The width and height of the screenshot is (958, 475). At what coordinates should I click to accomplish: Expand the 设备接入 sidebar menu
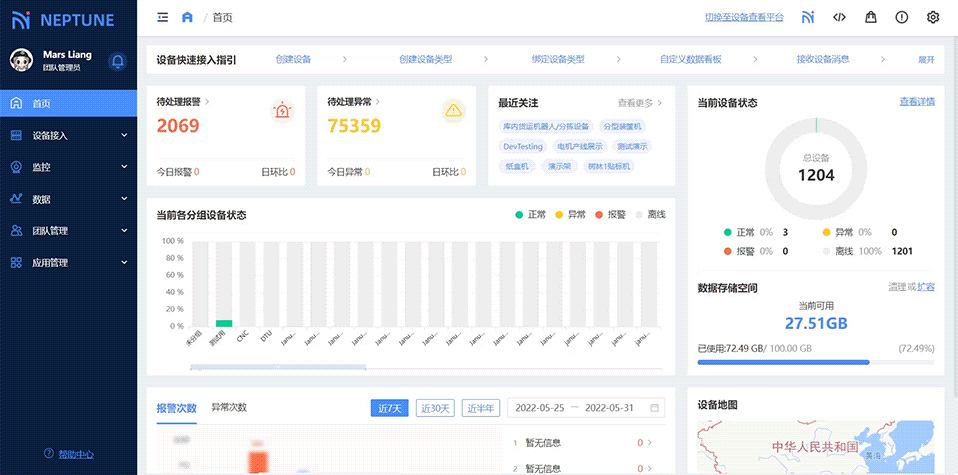pyautogui.click(x=68, y=135)
